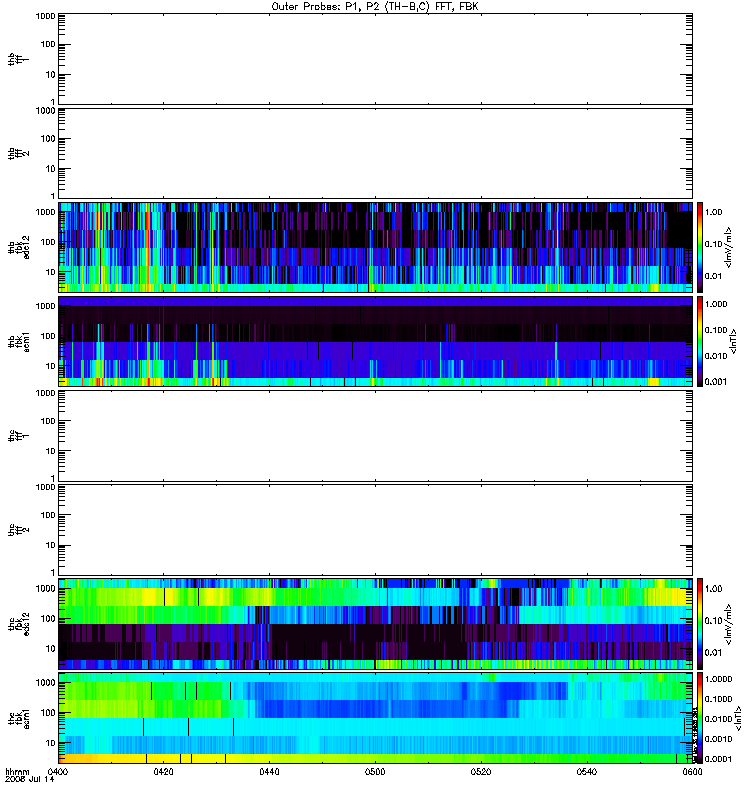Click the <|mV/m|> unit label beside thb edc12 color bar

[729, 247]
